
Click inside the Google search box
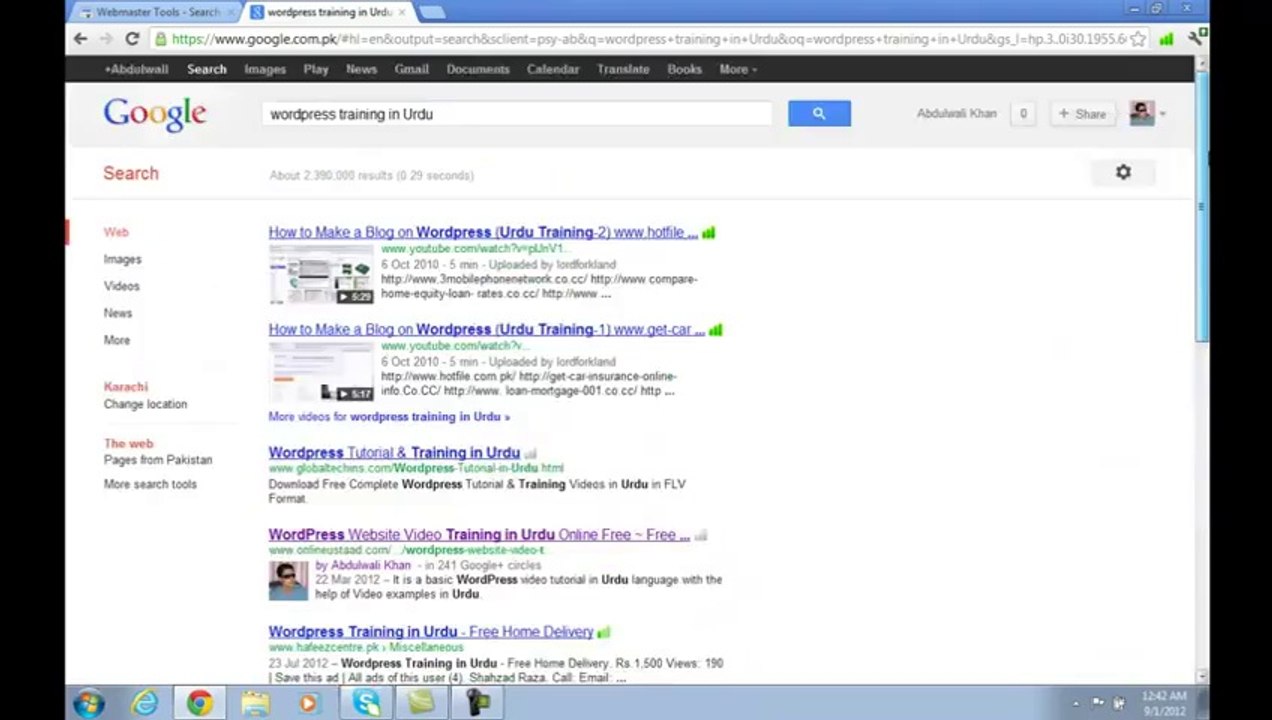pyautogui.click(x=517, y=114)
